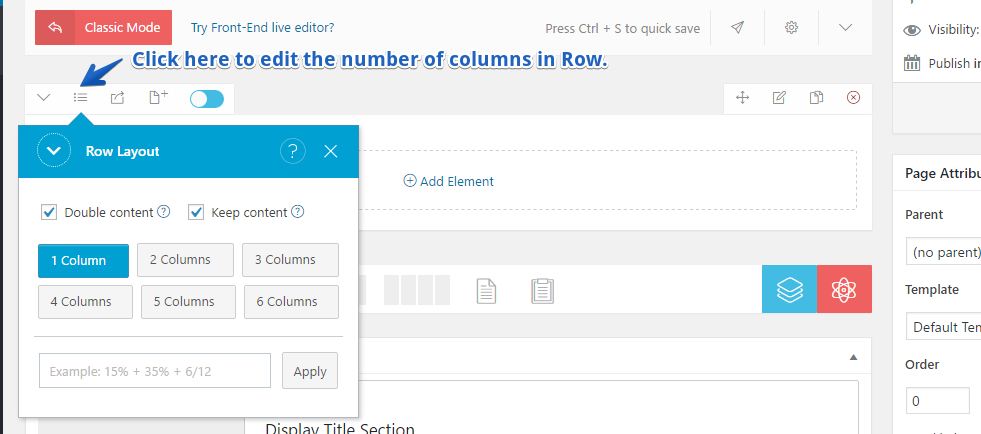Open the edit row pencil icon
The width and height of the screenshot is (981, 434).
pyautogui.click(x=779, y=98)
